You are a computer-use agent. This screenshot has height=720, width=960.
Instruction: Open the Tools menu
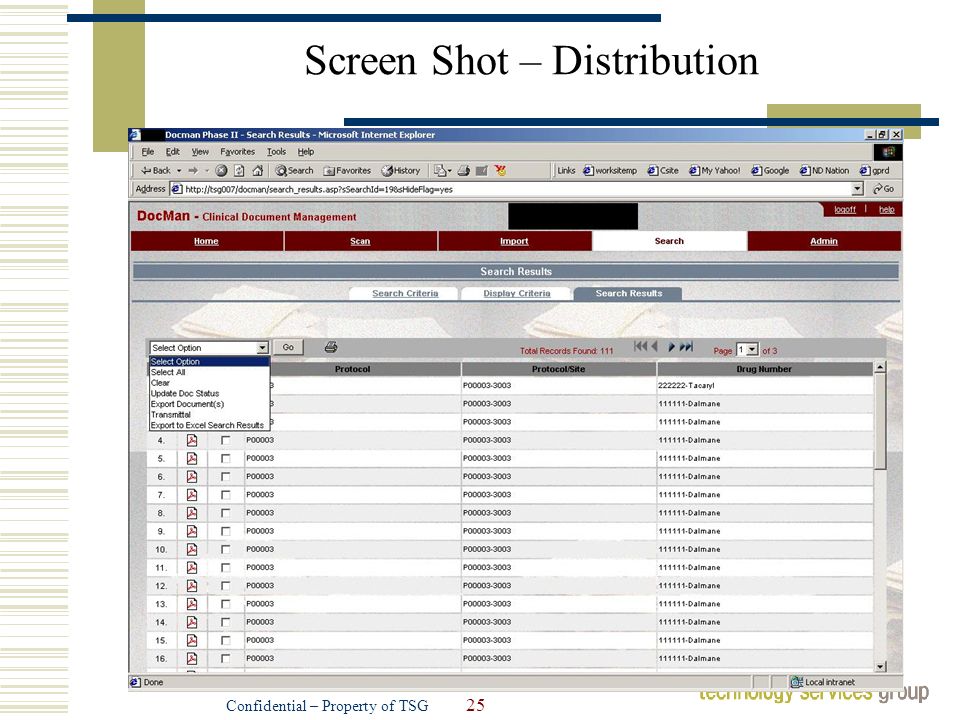(276, 152)
